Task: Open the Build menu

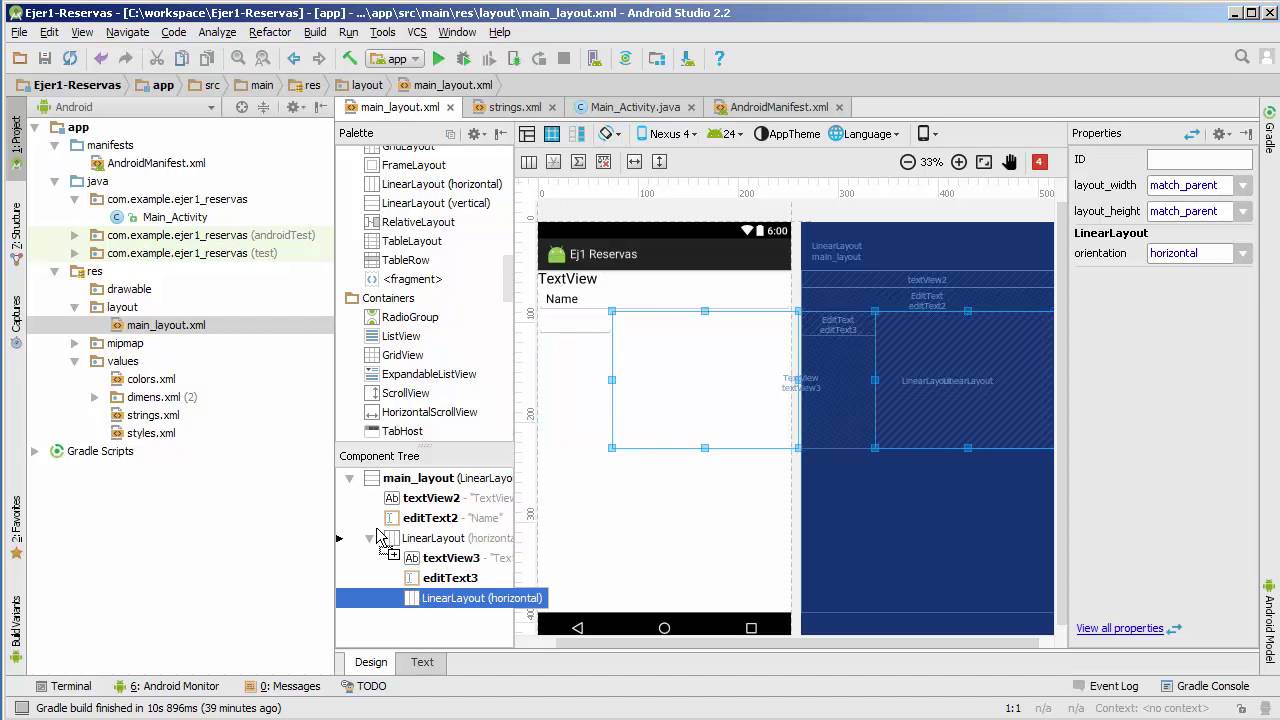Action: pyautogui.click(x=315, y=32)
